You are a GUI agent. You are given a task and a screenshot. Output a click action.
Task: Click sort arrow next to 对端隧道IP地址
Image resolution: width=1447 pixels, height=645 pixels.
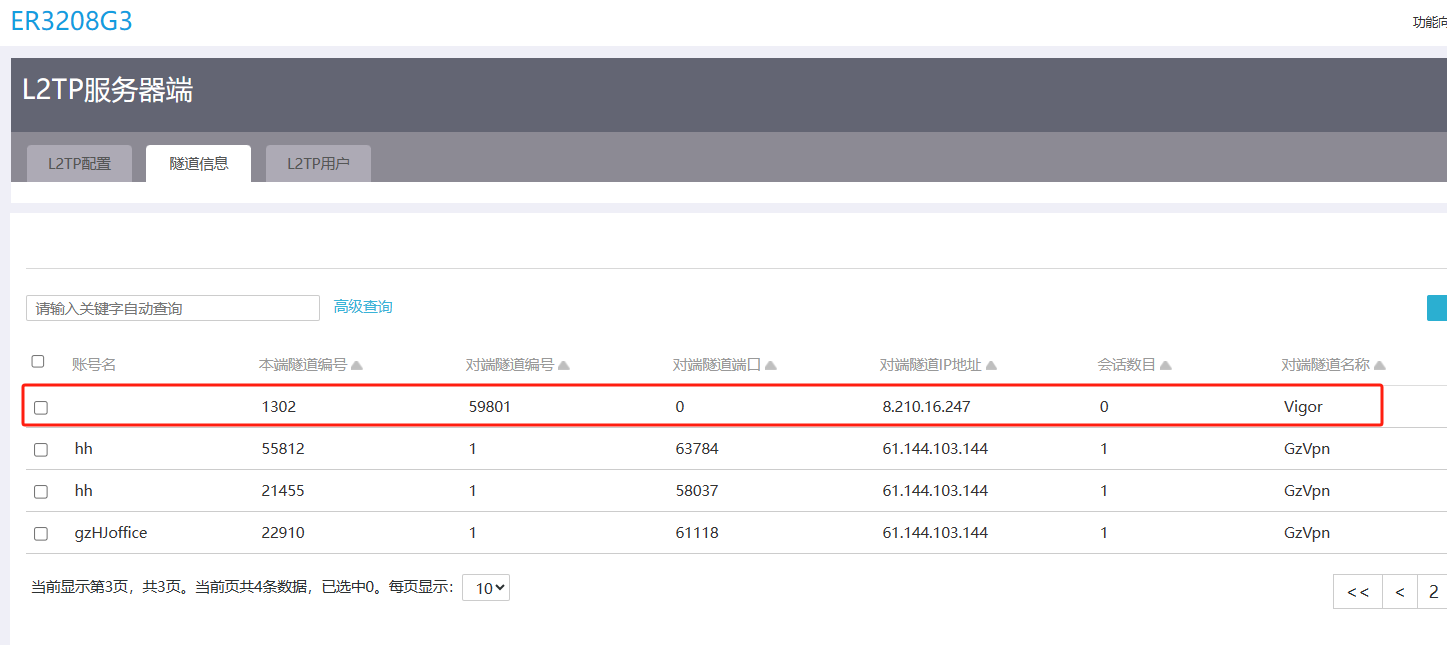coord(990,366)
